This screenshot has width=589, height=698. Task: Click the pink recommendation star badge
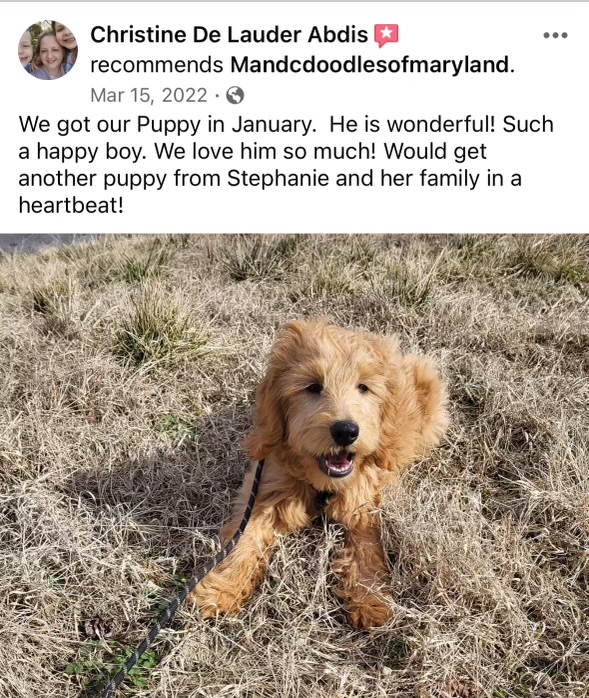(386, 36)
